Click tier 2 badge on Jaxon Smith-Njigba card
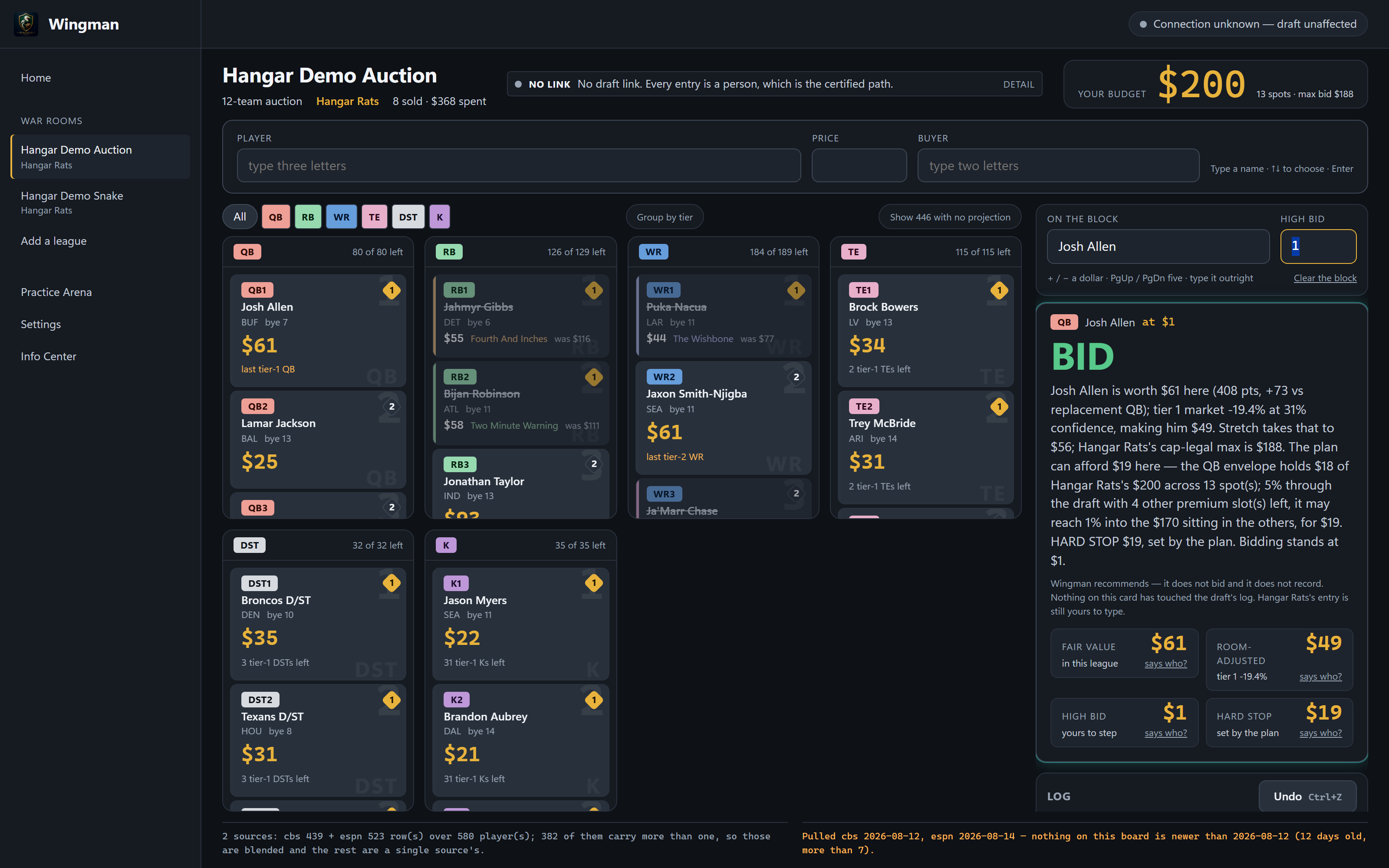1389x868 pixels. point(796,377)
